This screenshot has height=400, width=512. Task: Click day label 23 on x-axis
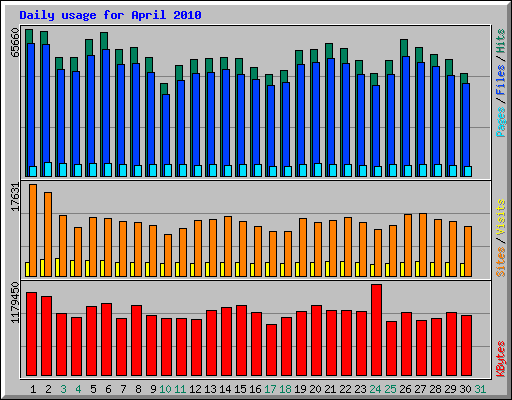point(360,389)
